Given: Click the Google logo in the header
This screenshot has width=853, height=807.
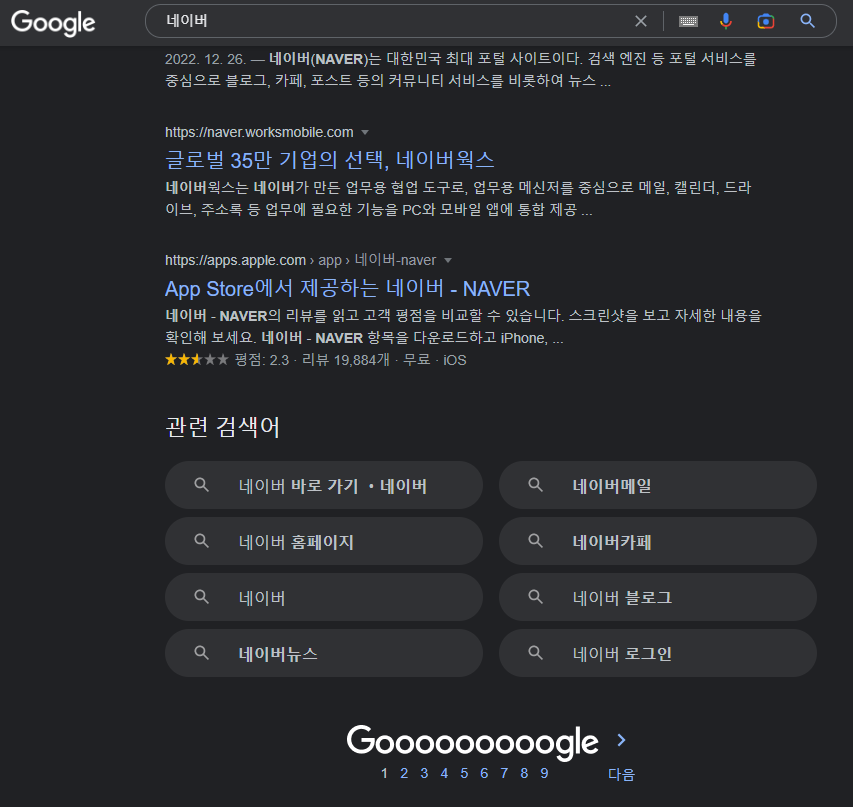Looking at the screenshot, I should coord(53,23).
